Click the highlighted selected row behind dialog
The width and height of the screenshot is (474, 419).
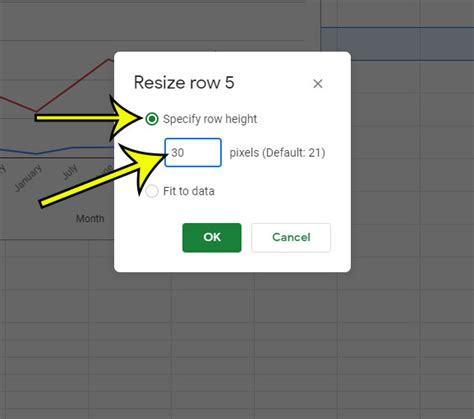pos(397,44)
